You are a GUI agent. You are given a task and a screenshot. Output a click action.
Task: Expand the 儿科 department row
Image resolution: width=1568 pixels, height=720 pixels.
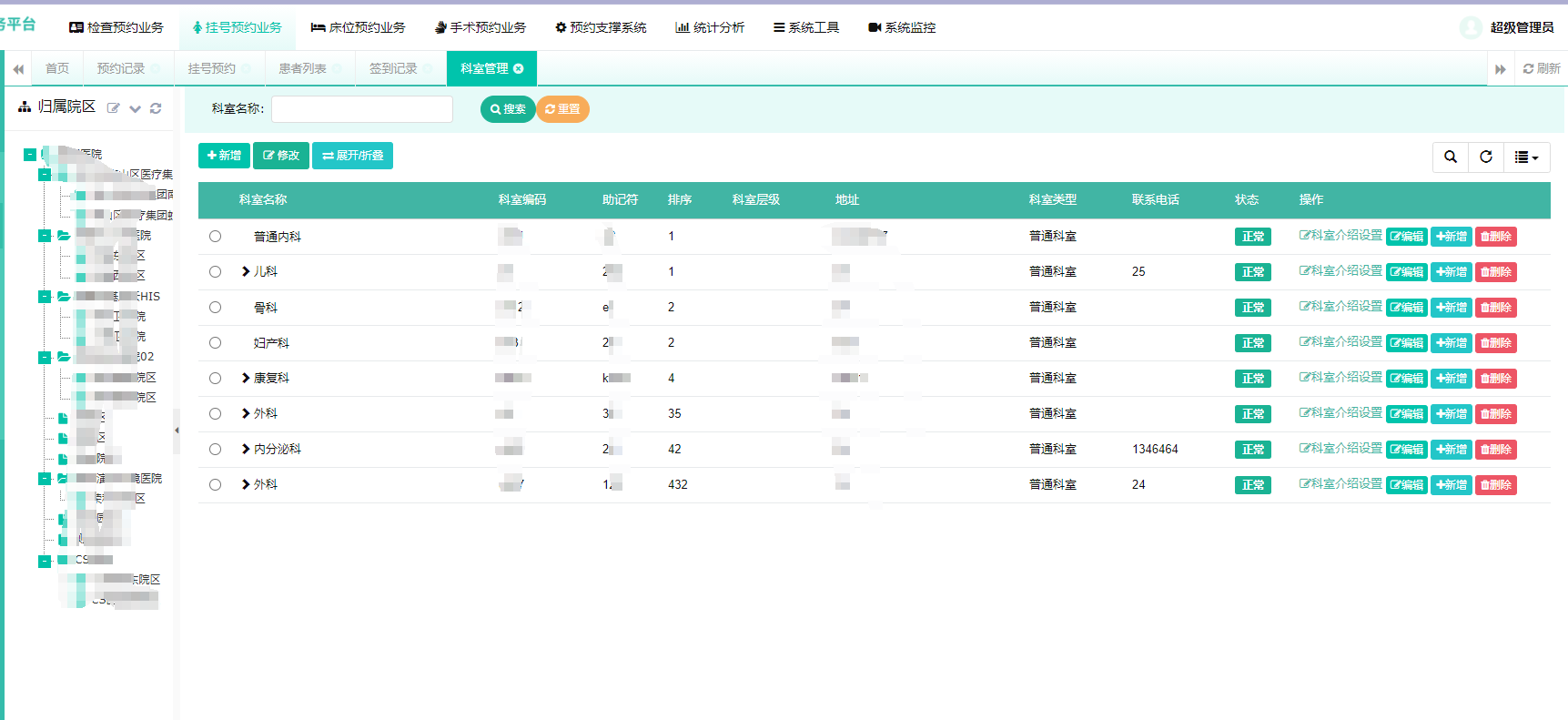coord(246,271)
